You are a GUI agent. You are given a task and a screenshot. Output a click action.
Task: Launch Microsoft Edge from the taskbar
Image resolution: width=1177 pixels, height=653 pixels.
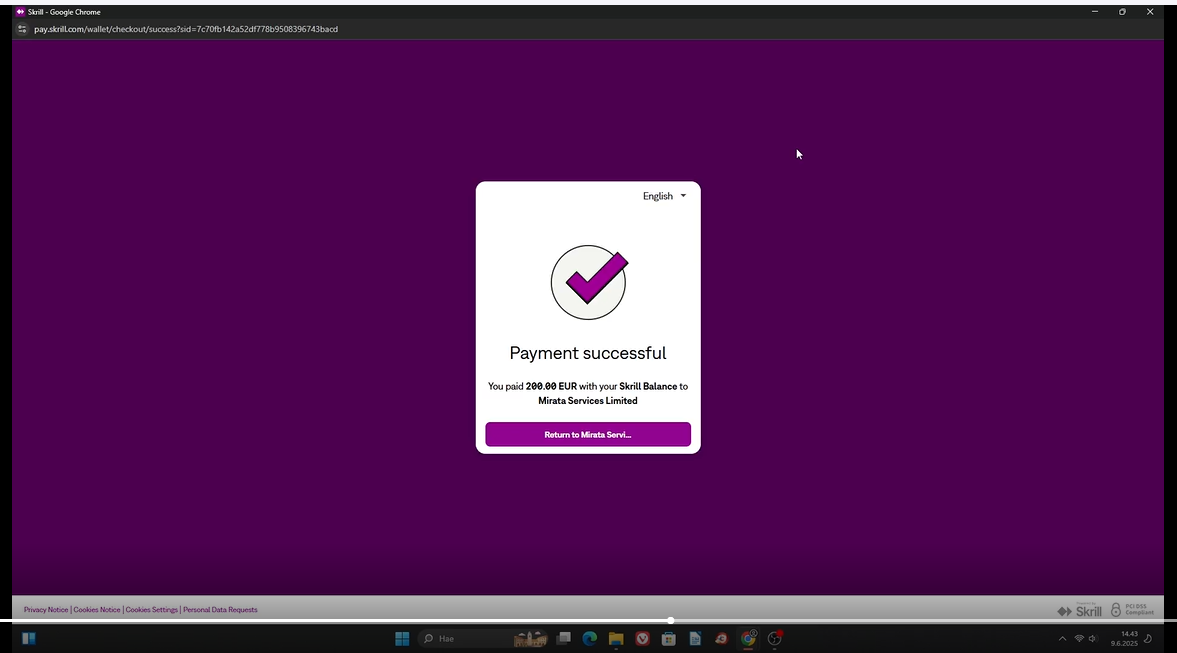(x=590, y=639)
